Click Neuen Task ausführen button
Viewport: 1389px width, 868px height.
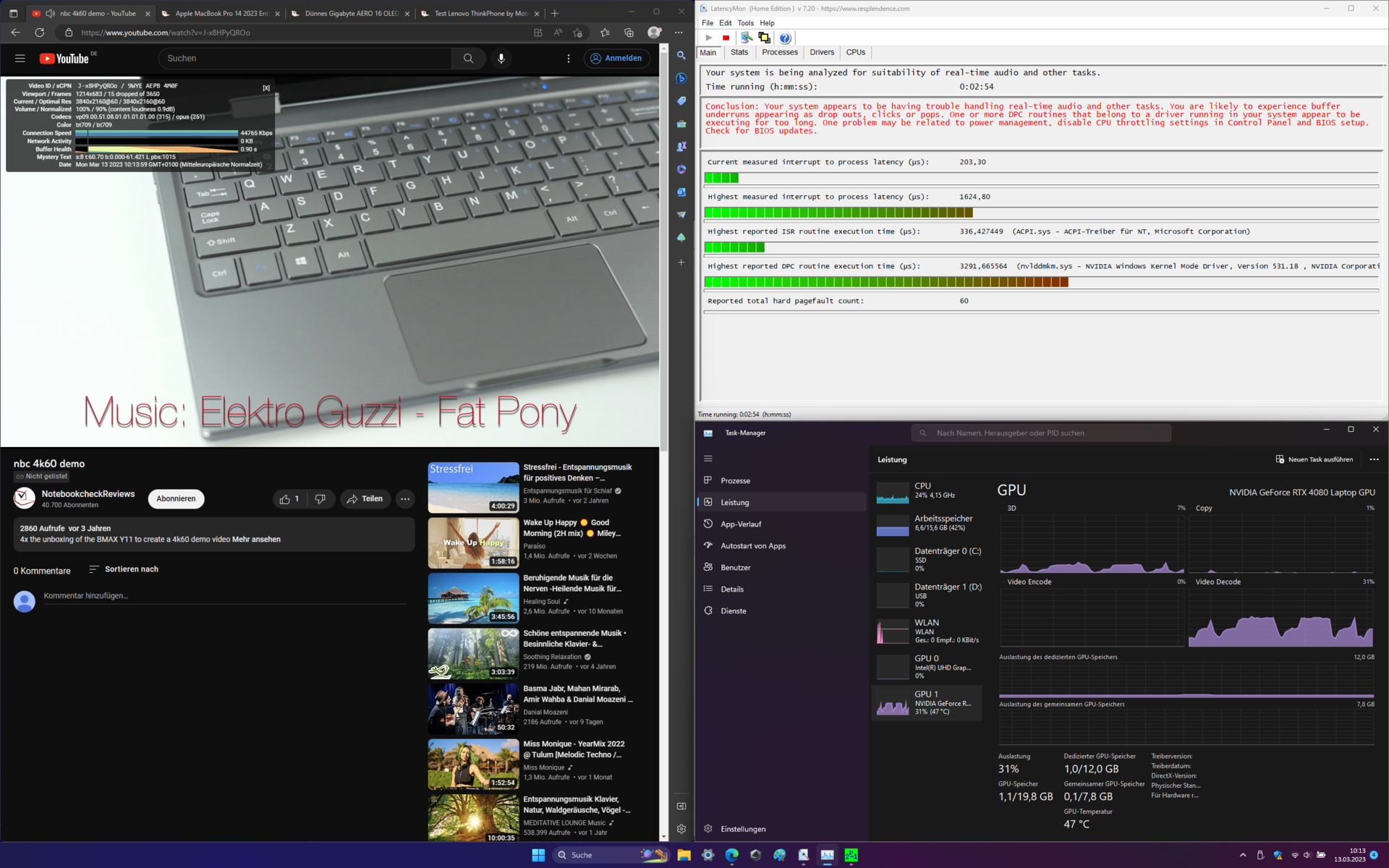[1314, 459]
